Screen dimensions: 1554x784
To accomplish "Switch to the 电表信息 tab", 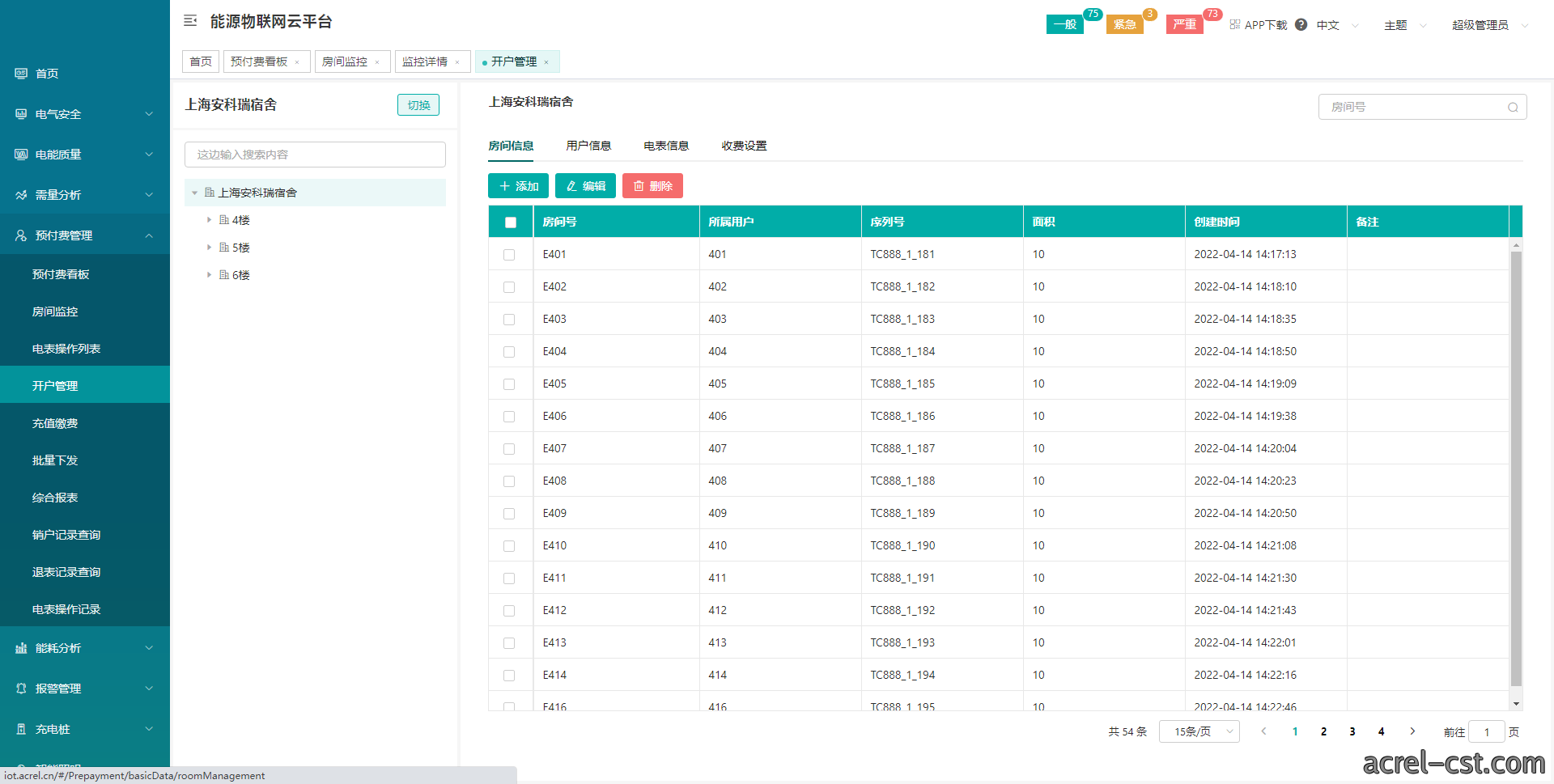I will click(x=666, y=146).
